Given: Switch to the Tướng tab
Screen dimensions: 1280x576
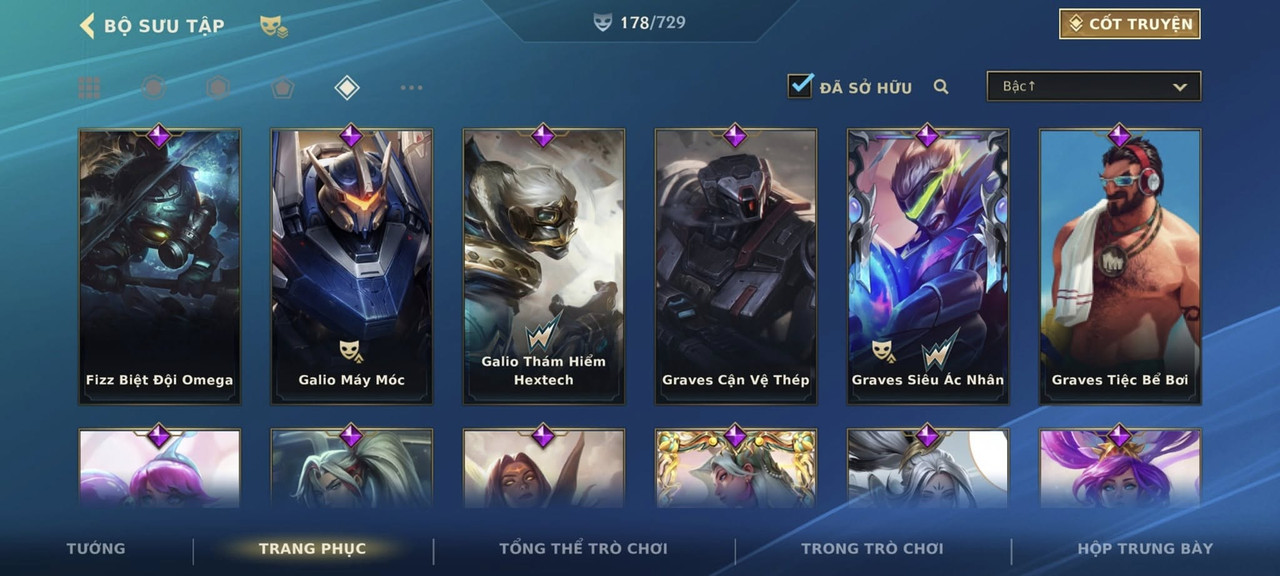Looking at the screenshot, I should [96, 548].
